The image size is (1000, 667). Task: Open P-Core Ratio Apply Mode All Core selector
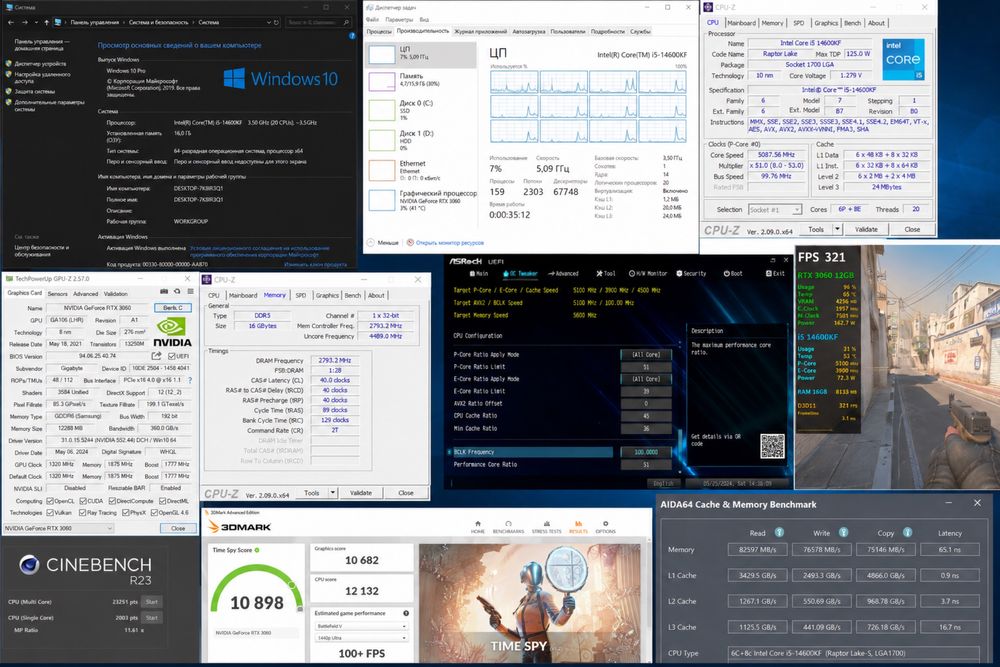(645, 355)
